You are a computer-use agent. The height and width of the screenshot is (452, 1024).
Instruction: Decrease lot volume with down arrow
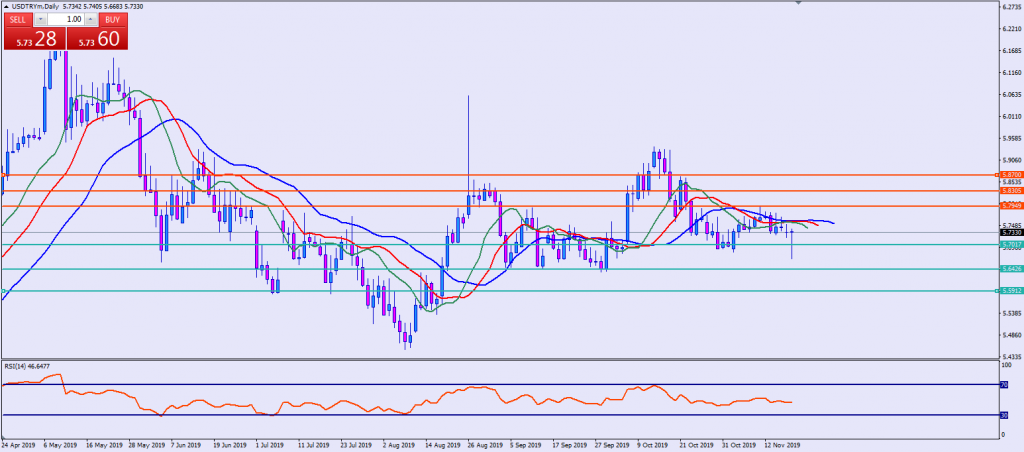click(x=39, y=19)
